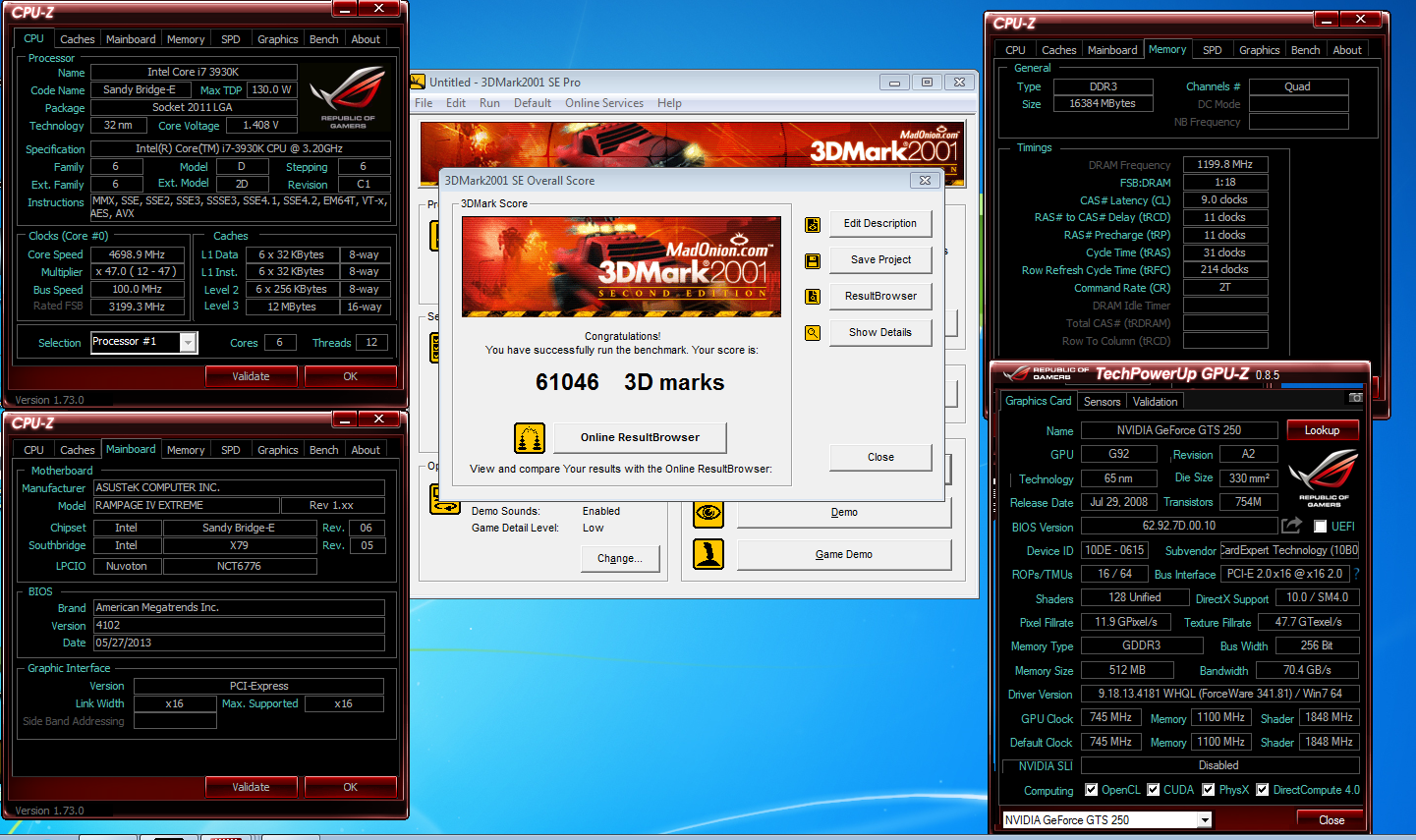Screen dimensions: 1416x840
Task: Open SPD tab in bottom-left CPU-Z window
Action: tap(231, 450)
